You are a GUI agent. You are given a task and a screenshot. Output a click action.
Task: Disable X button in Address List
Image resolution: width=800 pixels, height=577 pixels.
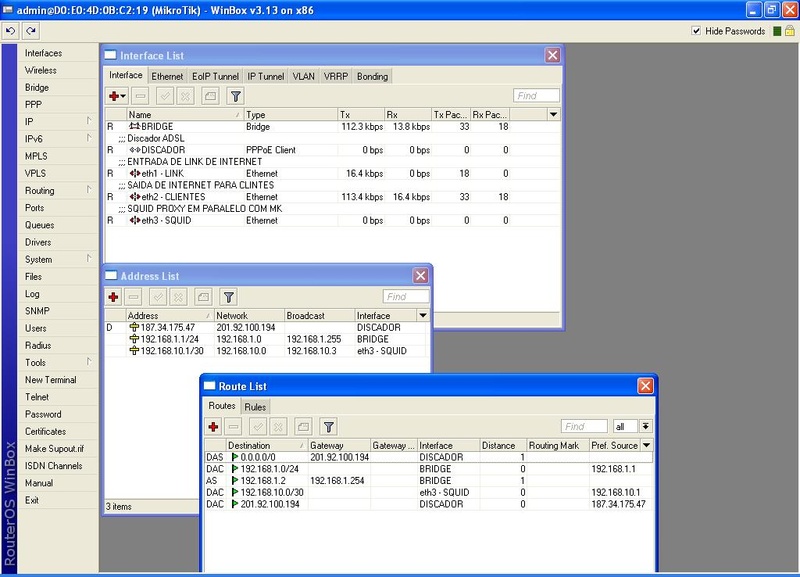(x=178, y=296)
